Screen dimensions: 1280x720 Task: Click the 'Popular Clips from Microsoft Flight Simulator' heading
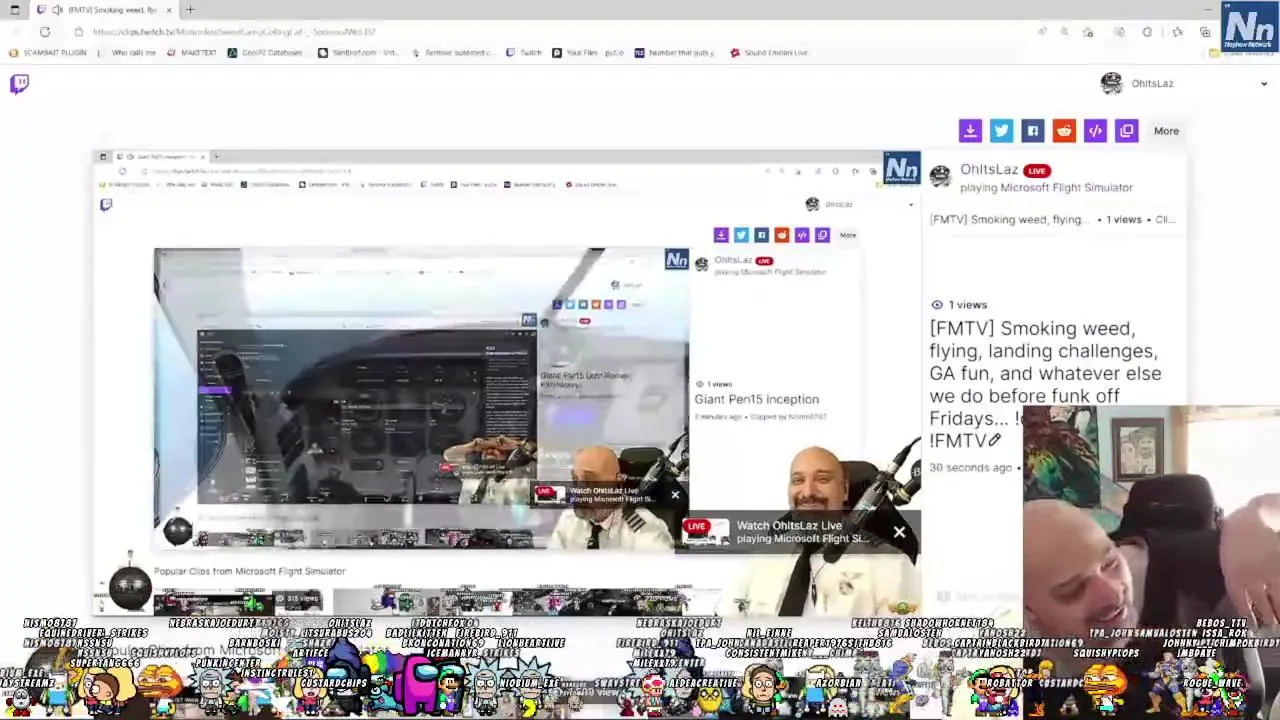[250, 571]
